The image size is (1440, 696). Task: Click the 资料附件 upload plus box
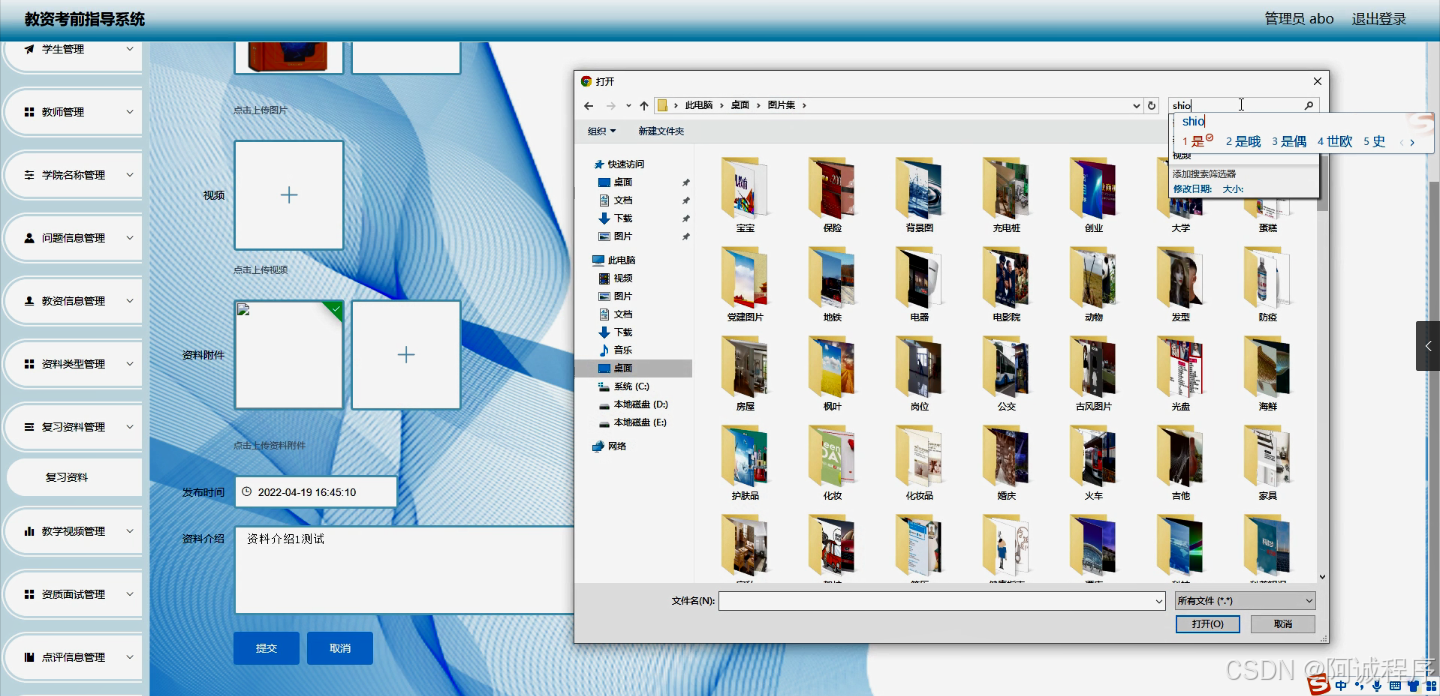[x=406, y=355]
